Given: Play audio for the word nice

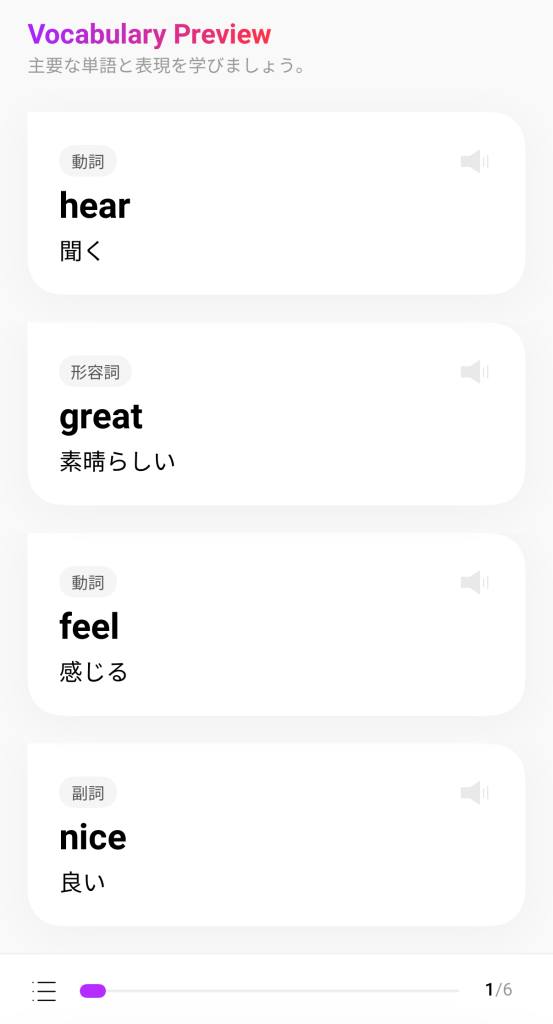Looking at the screenshot, I should pyautogui.click(x=475, y=793).
